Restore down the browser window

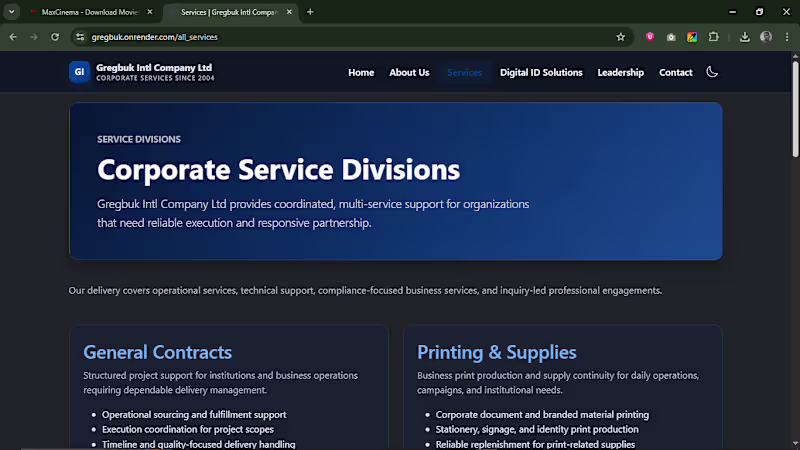(760, 12)
